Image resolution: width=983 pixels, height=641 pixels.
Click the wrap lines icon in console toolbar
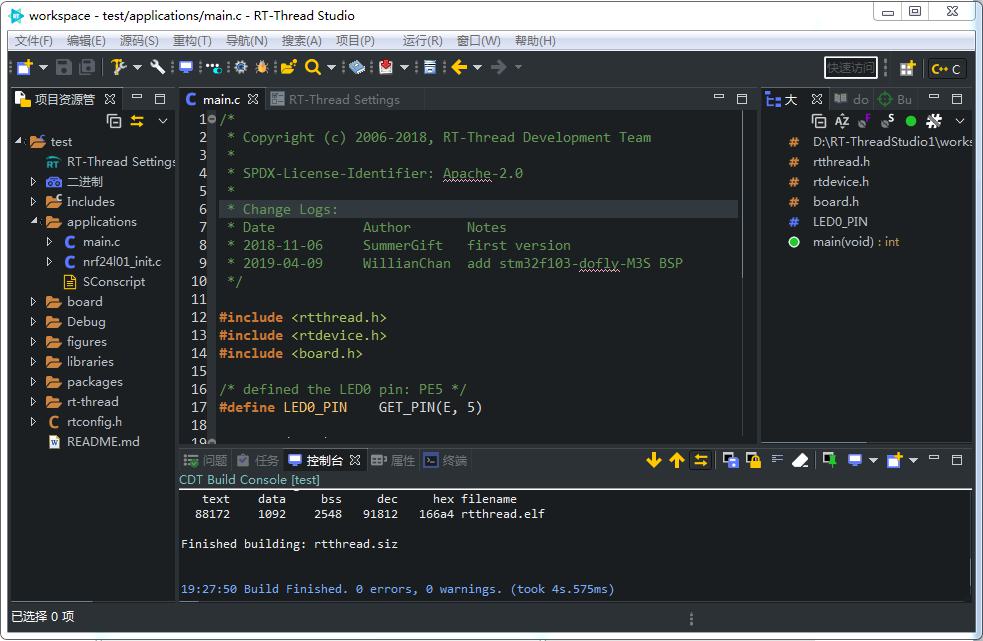(777, 459)
